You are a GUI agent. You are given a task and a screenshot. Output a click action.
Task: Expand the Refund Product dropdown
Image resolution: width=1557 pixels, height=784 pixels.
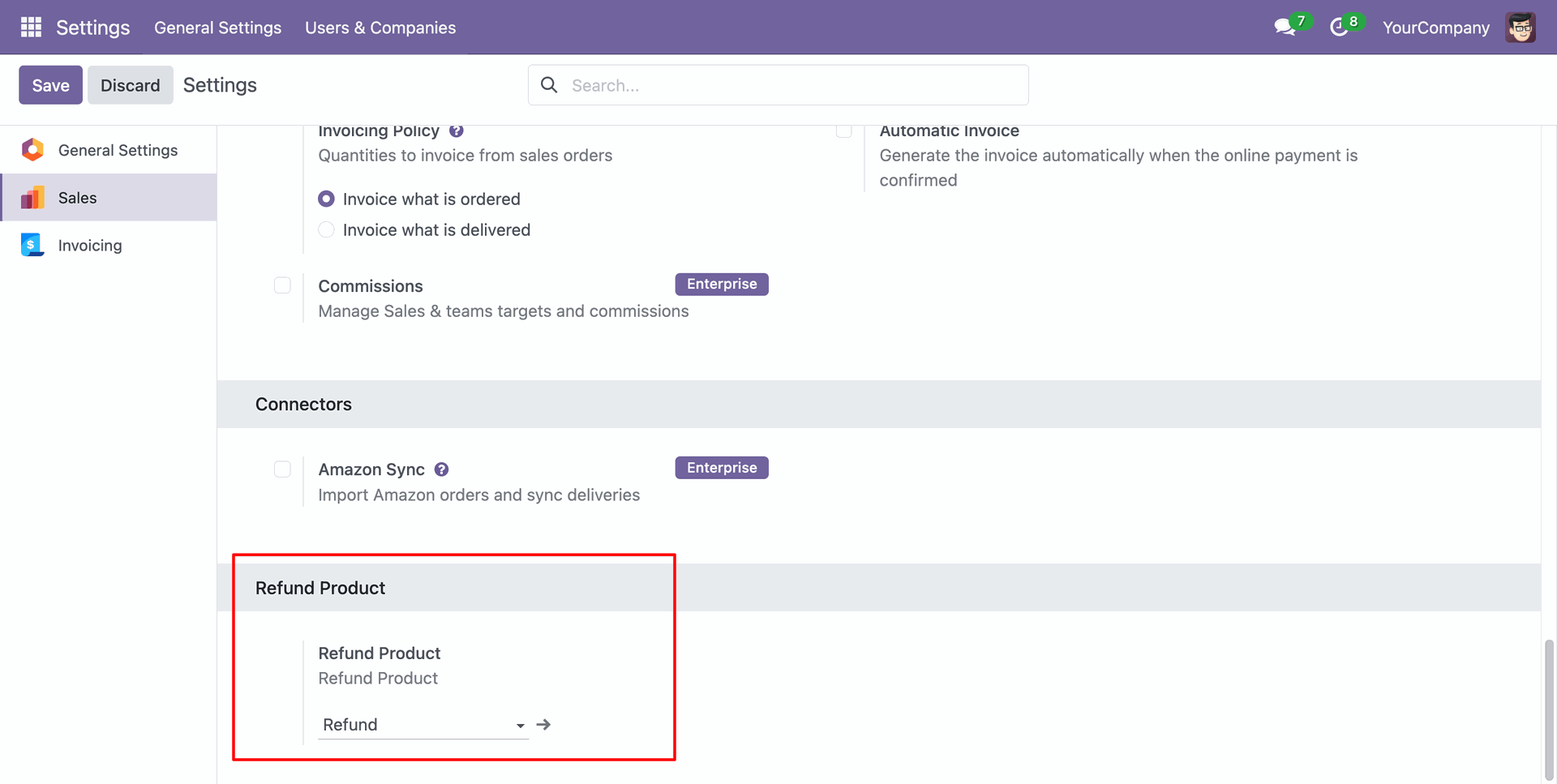[x=520, y=726]
